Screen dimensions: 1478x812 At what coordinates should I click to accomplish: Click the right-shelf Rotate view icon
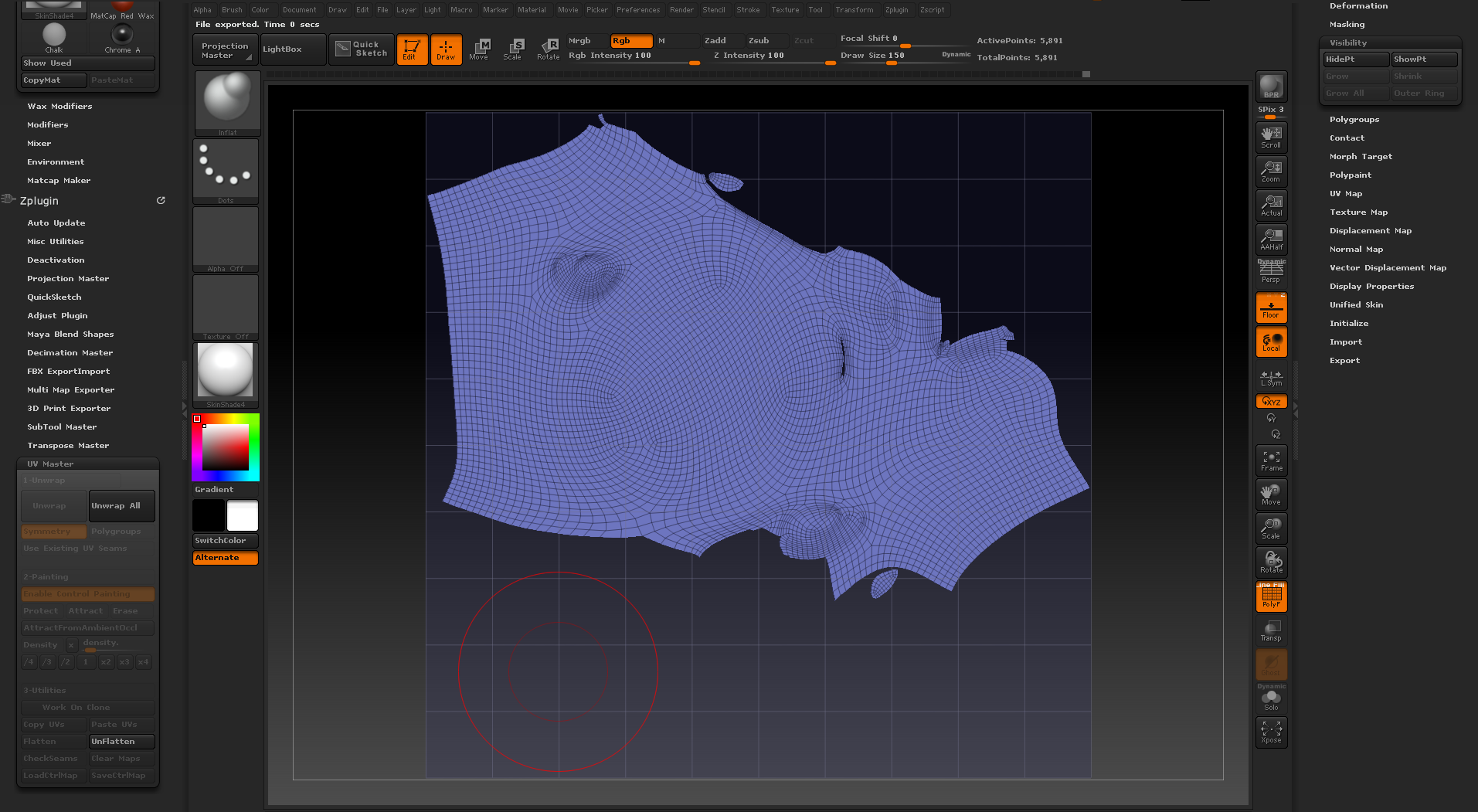tap(1271, 562)
